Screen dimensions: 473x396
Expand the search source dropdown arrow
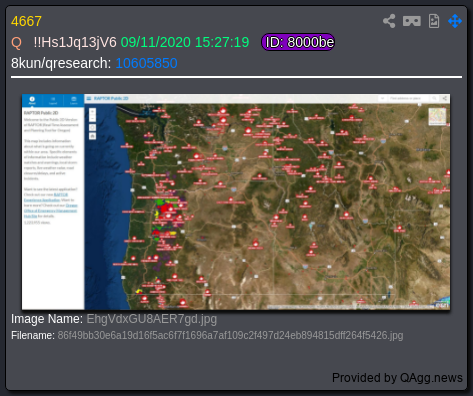click(382, 98)
